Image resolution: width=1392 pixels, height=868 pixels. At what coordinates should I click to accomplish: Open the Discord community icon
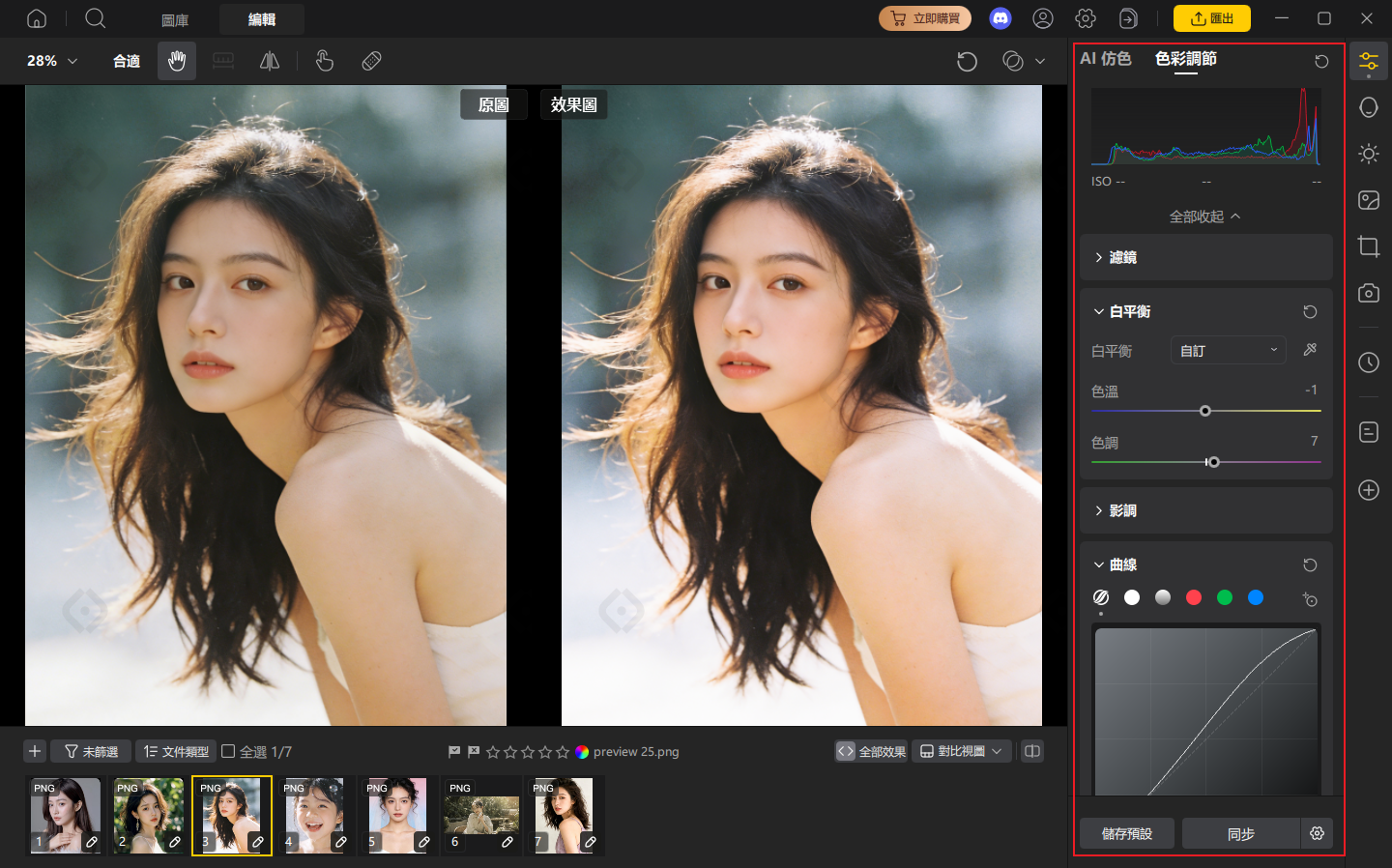[x=1000, y=18]
